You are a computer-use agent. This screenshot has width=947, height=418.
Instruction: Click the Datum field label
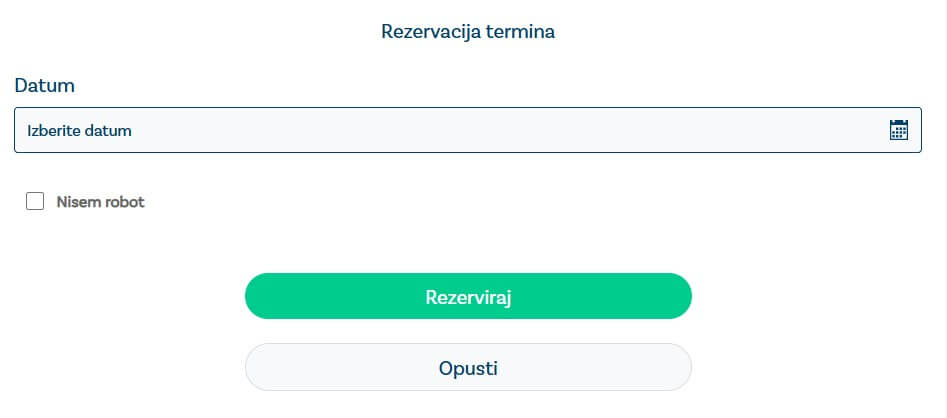[45, 86]
